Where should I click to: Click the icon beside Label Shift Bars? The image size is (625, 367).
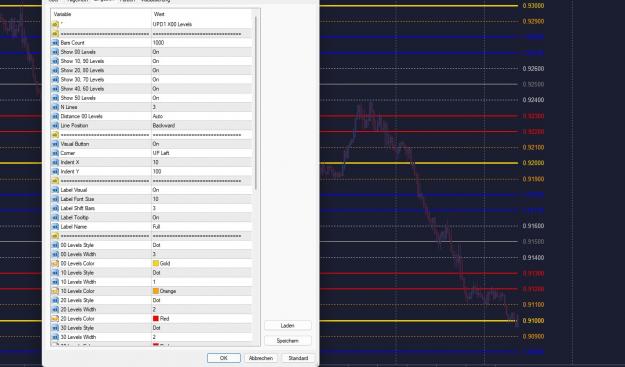pyautogui.click(x=55, y=208)
